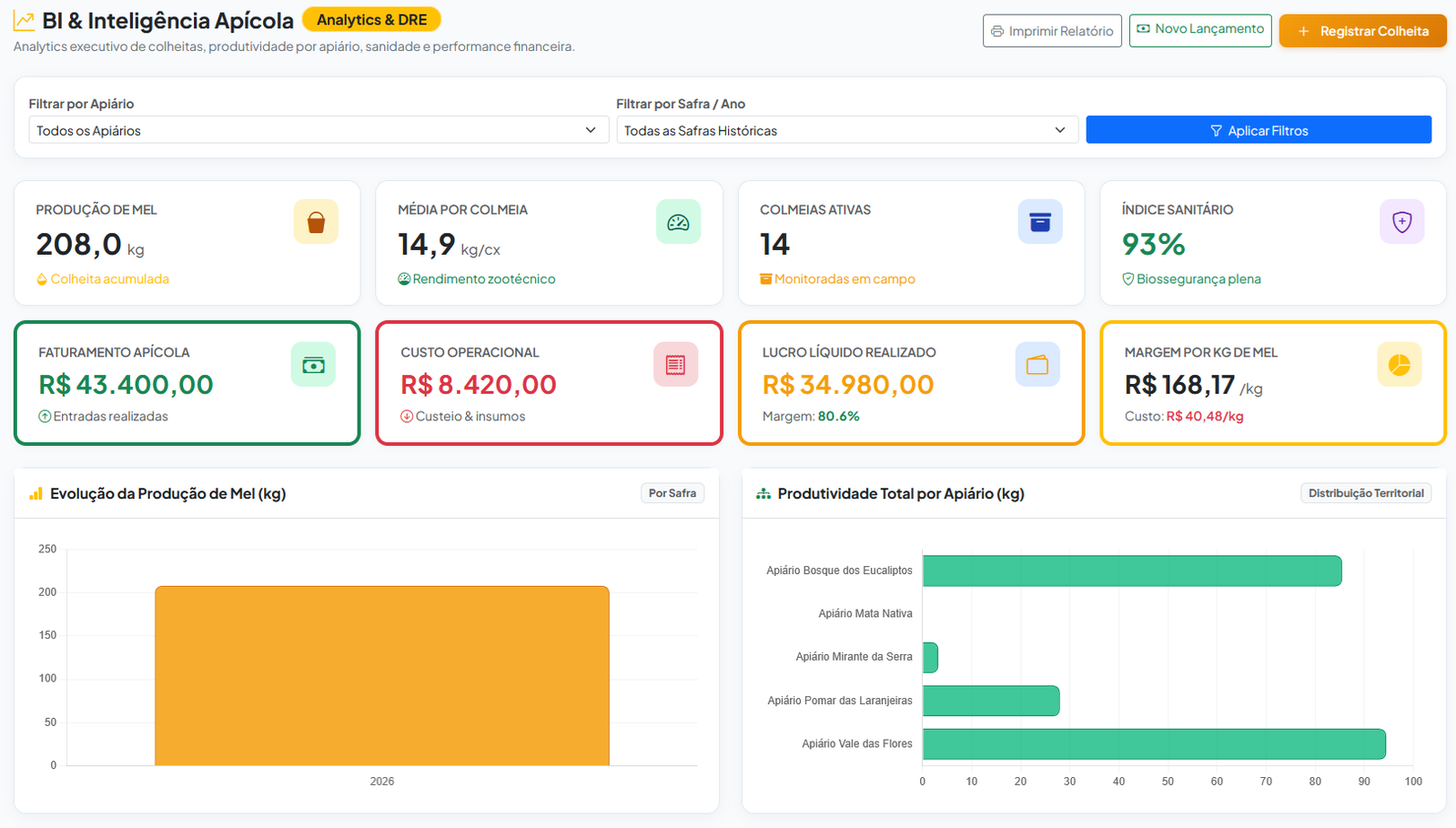
Task: Click the archive box icon in Colmeias Ativas card
Action: pyautogui.click(x=1040, y=222)
